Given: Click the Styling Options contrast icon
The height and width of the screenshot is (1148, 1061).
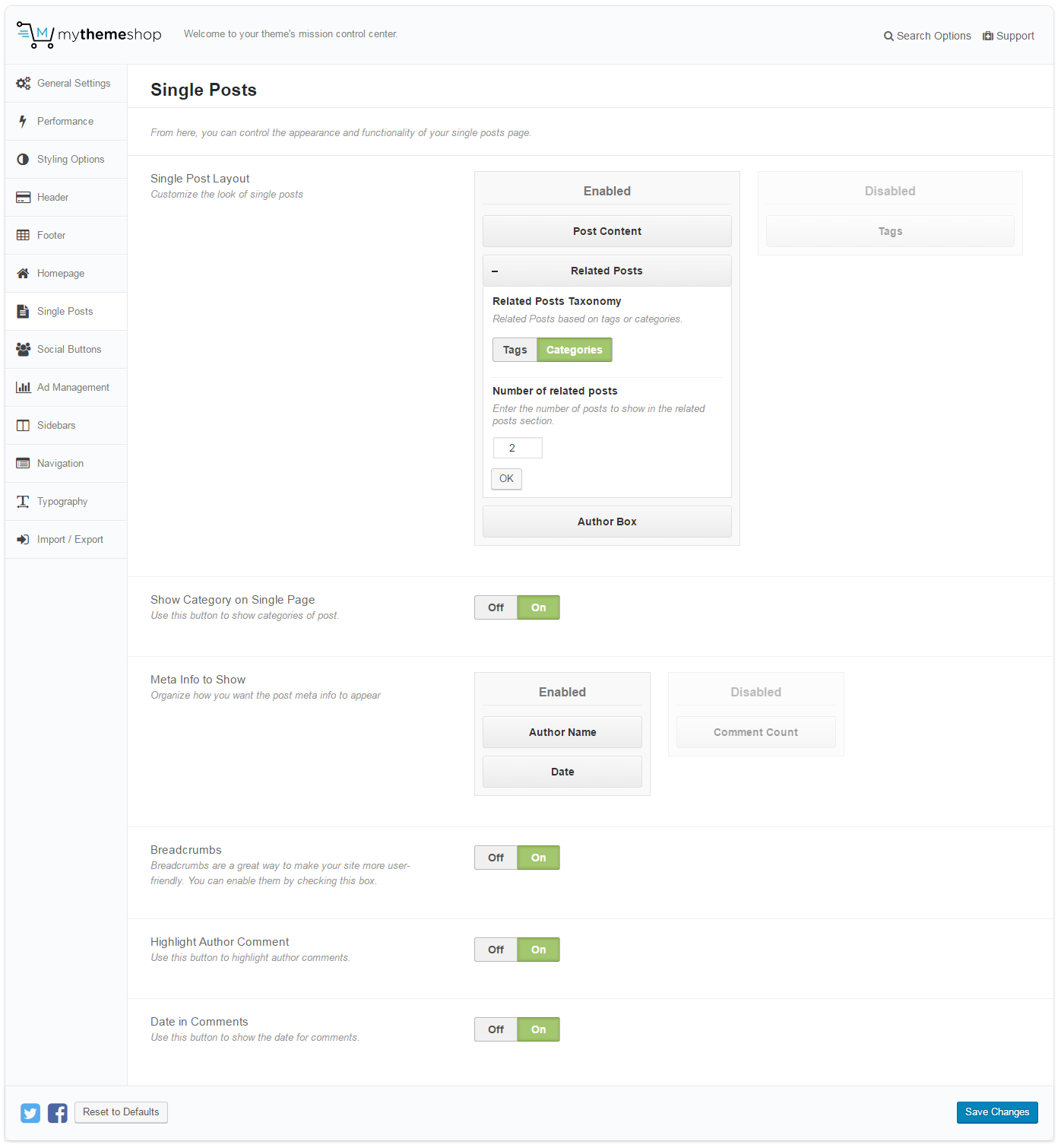Looking at the screenshot, I should point(23,160).
